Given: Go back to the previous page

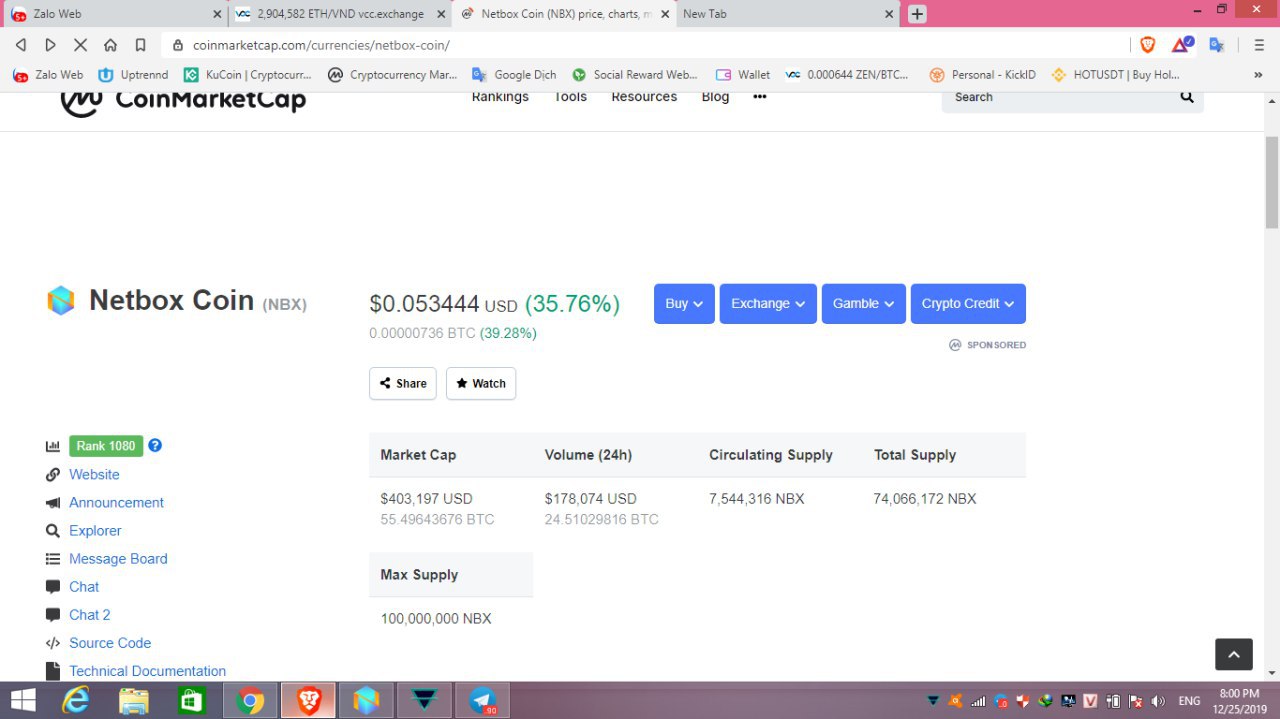Looking at the screenshot, I should (21, 45).
